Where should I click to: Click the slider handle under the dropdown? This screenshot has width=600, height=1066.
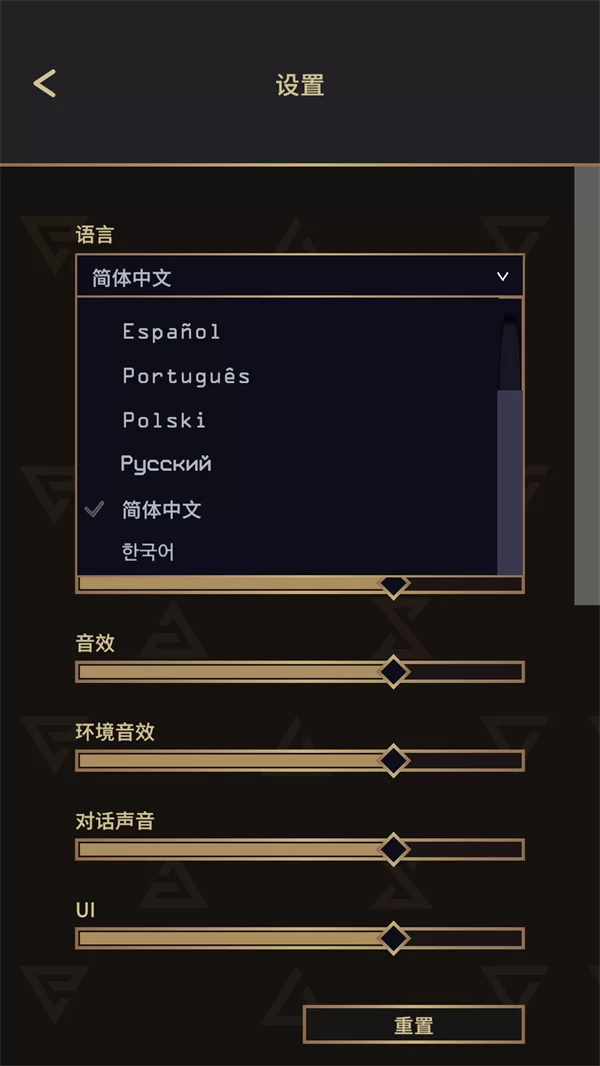pyautogui.click(x=393, y=585)
